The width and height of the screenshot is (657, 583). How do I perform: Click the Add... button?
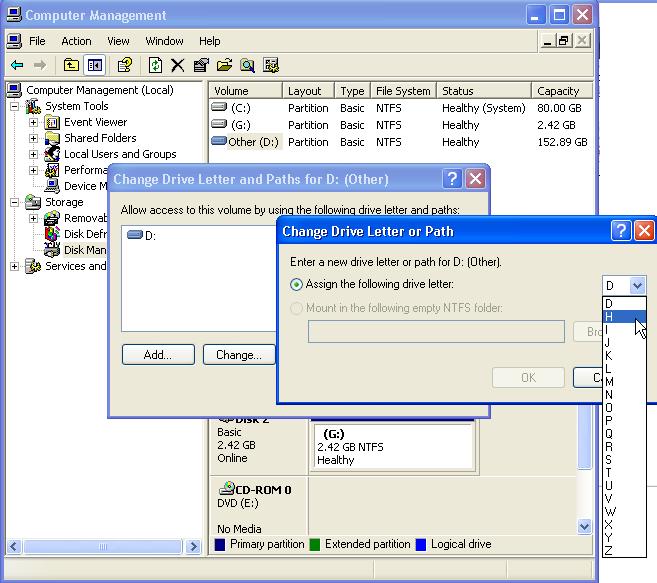(158, 355)
